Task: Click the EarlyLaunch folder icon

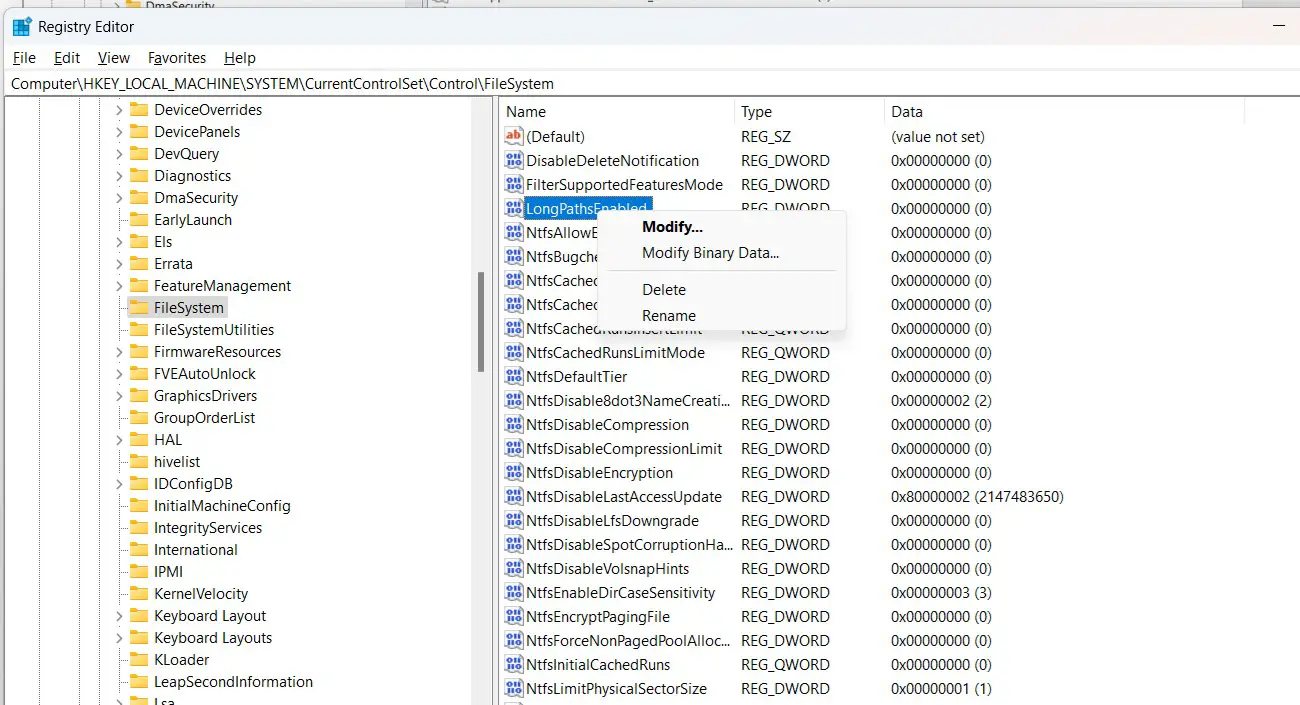Action: (138, 219)
